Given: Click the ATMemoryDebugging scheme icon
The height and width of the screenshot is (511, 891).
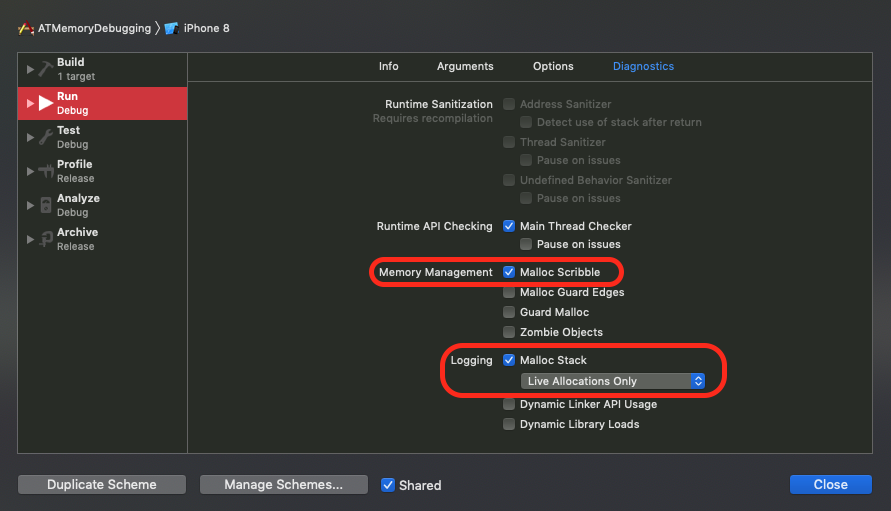Looking at the screenshot, I should pyautogui.click(x=27, y=28).
